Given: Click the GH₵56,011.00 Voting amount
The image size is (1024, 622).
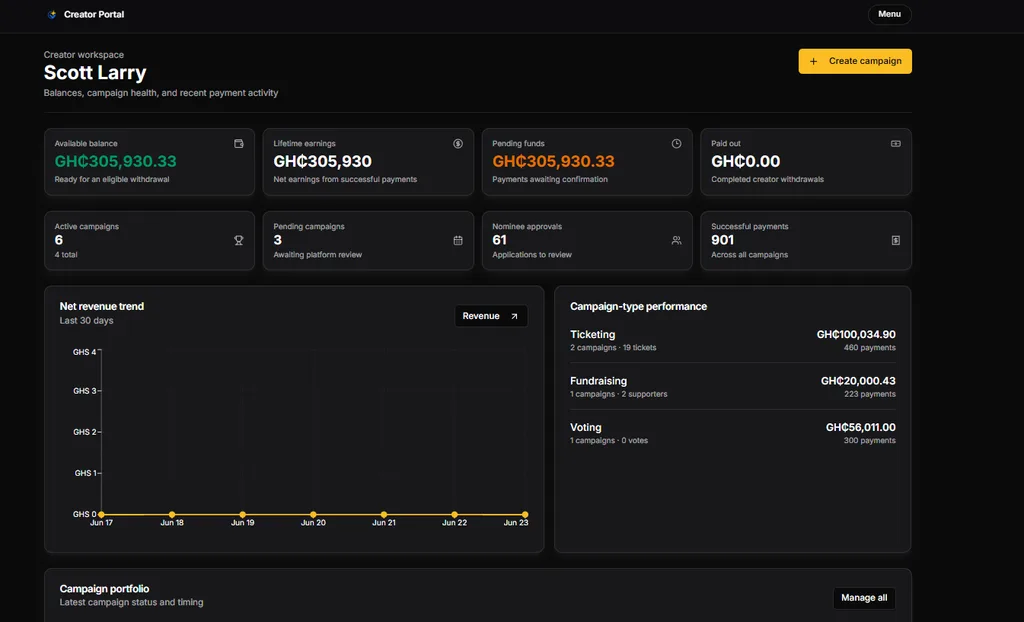Looking at the screenshot, I should [x=860, y=427].
